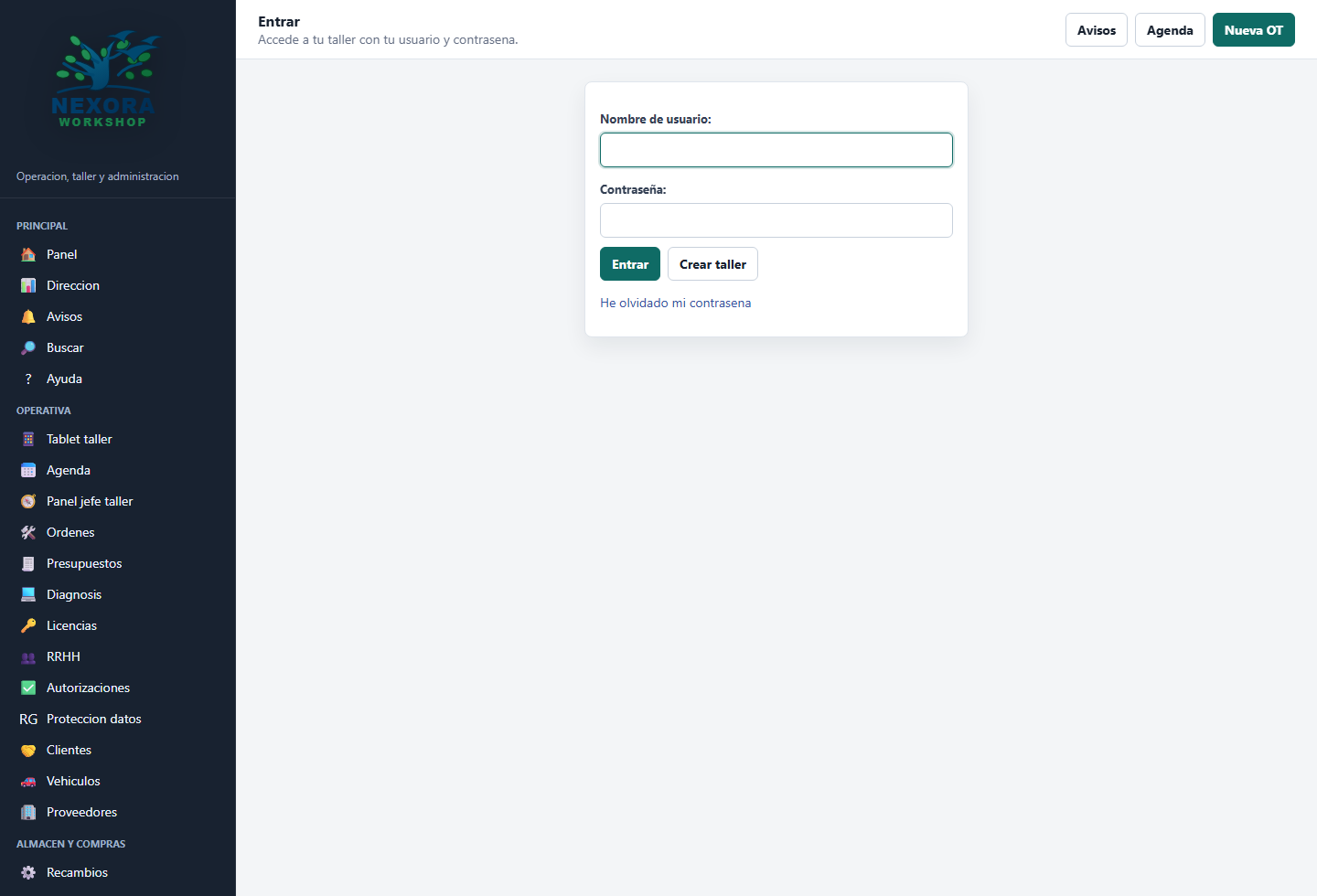This screenshot has height=896, width=1317.
Task: Go to Ordenes section
Action: tap(117, 532)
